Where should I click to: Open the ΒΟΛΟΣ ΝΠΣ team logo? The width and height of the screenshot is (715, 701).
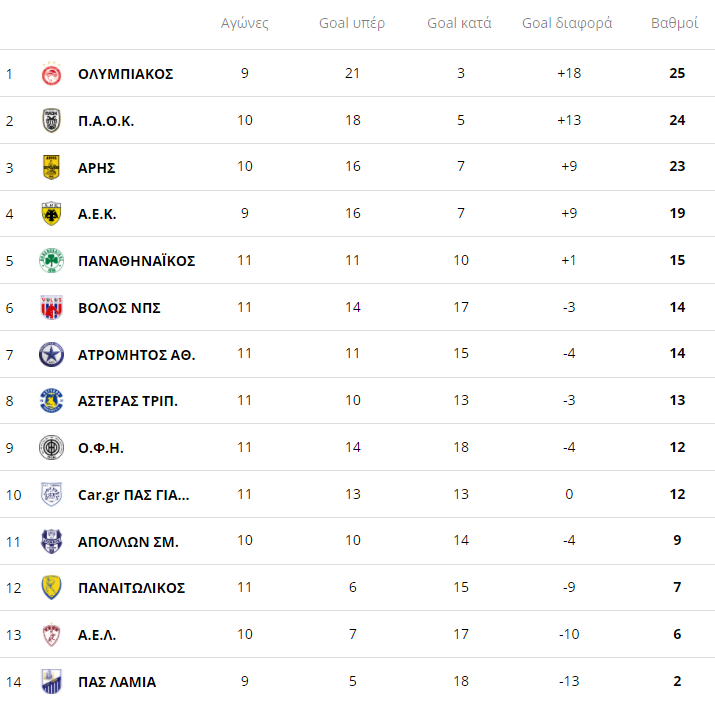tap(51, 308)
